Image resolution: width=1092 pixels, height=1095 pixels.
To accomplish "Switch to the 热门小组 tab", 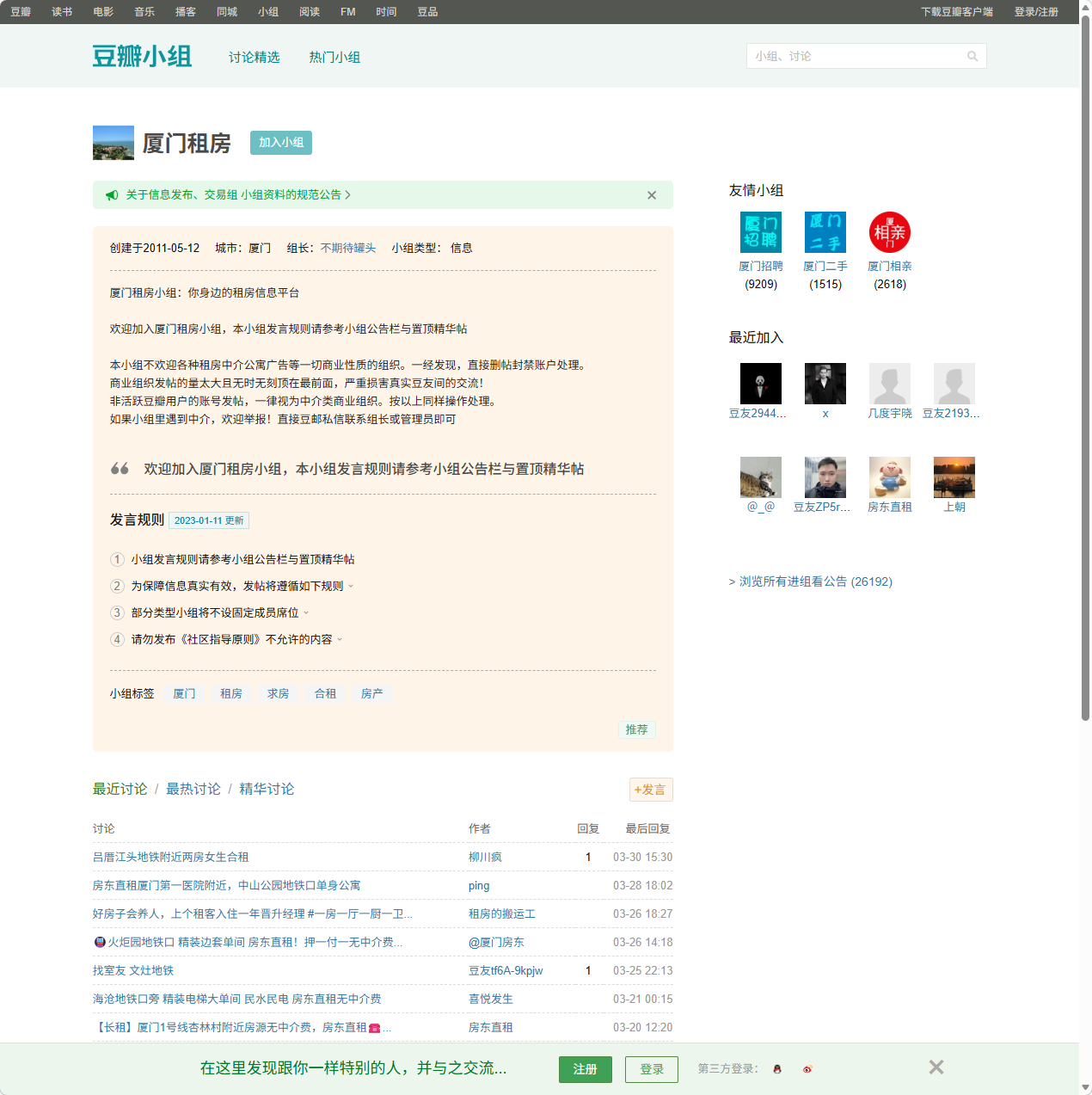I will pyautogui.click(x=335, y=57).
